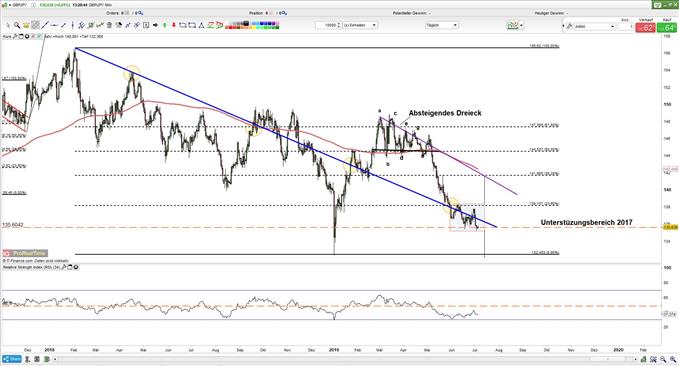Select the cursor pointer tool

point(7,25)
